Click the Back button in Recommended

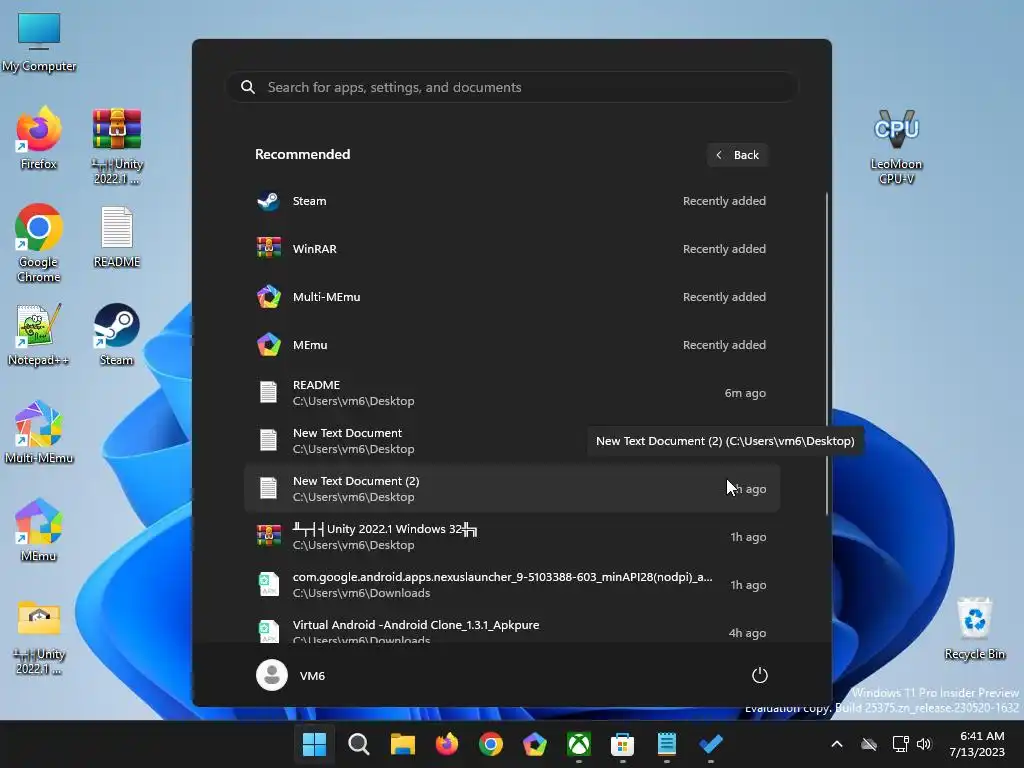pyautogui.click(x=737, y=155)
